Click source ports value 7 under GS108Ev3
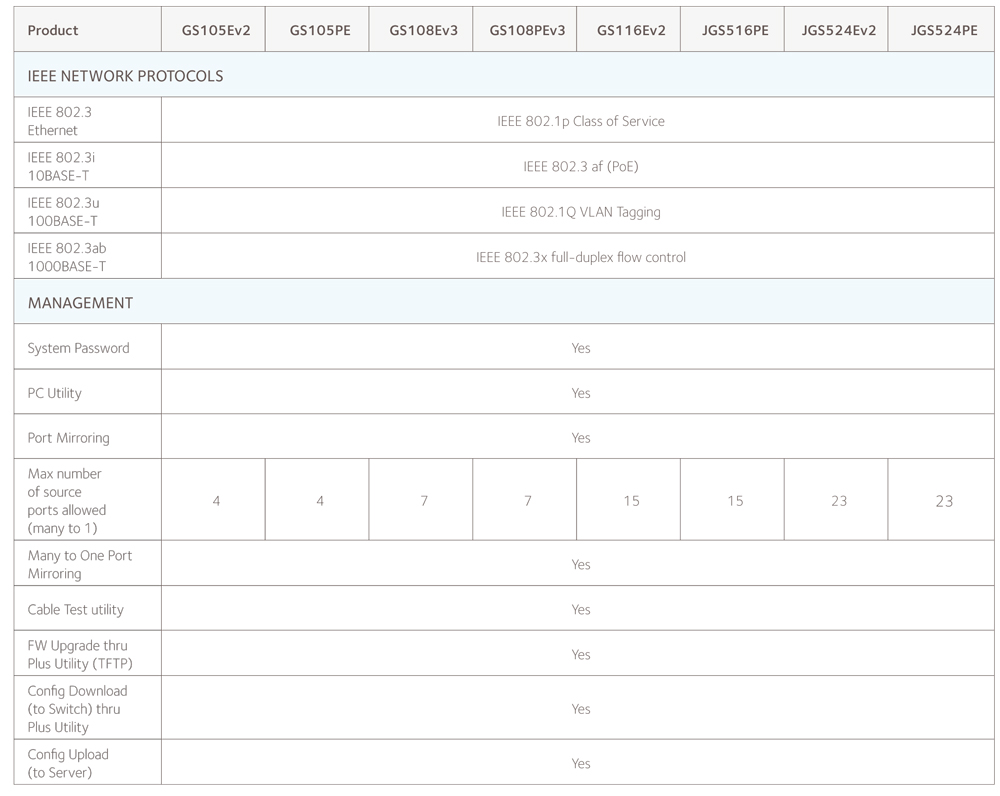 click(x=423, y=501)
